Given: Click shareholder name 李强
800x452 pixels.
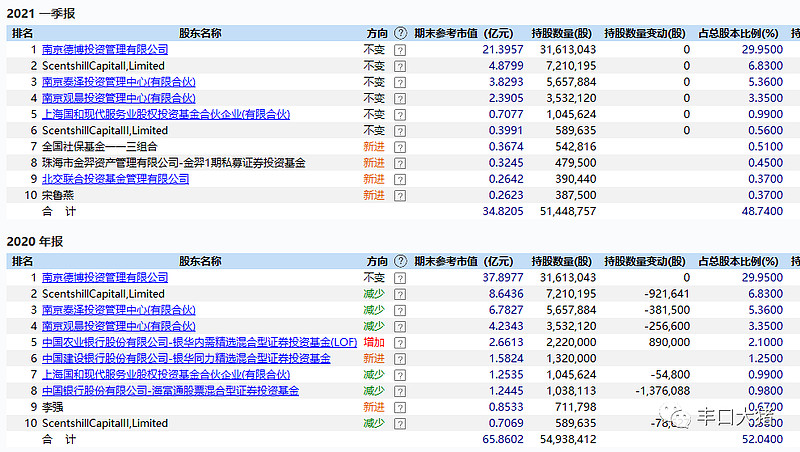Looking at the screenshot, I should [x=53, y=407].
